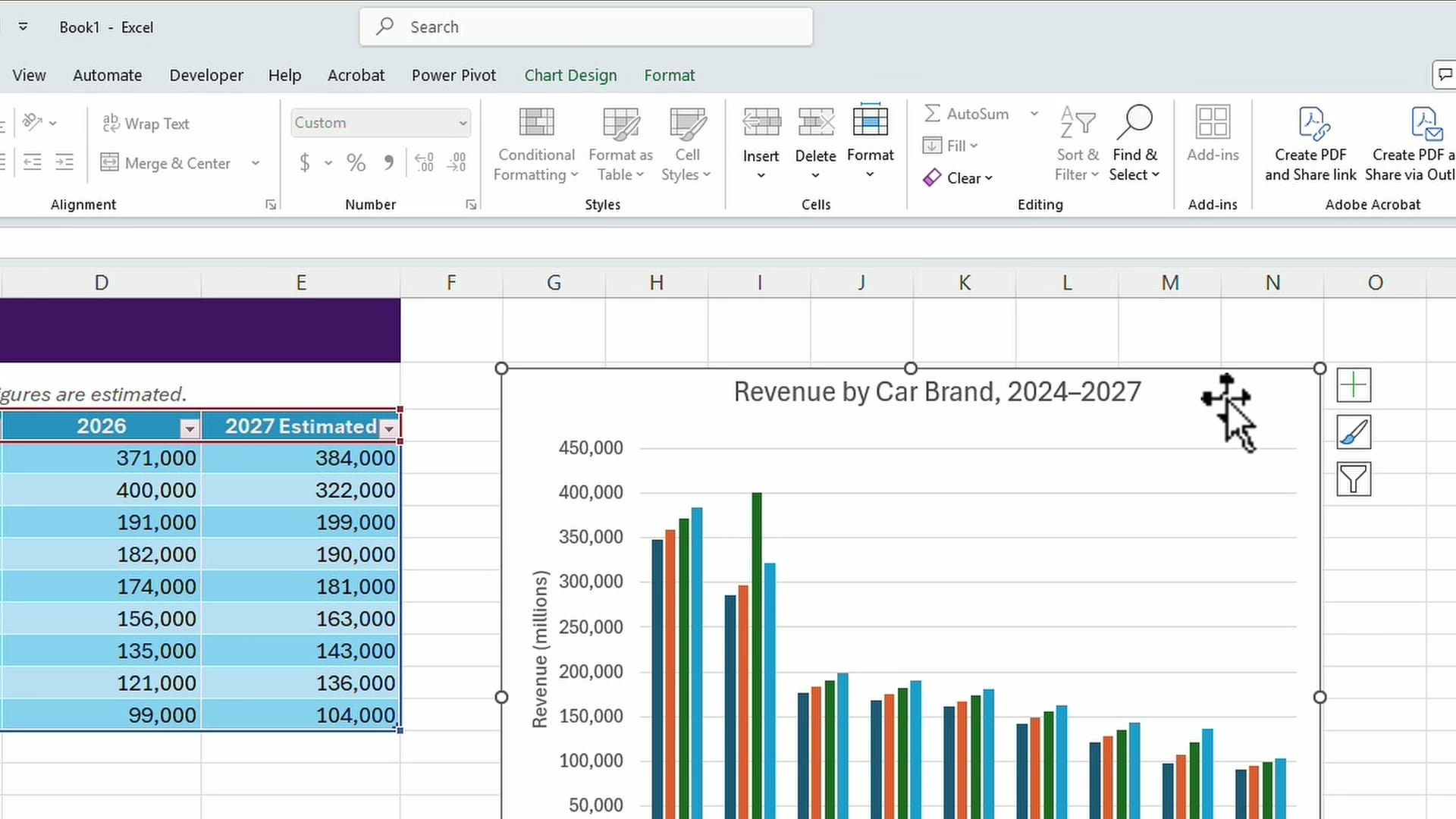Screen dimensions: 1456x819
Task: Switch to Power Pivot tab
Action: pos(453,75)
